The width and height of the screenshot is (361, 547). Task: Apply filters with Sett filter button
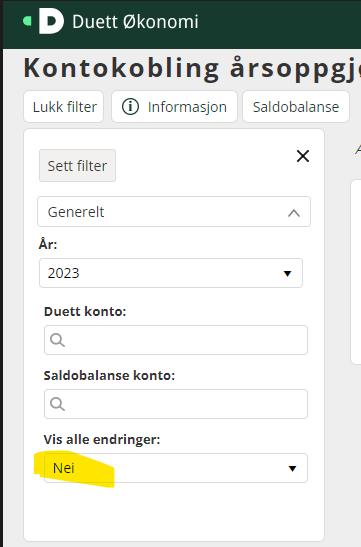(x=77, y=166)
